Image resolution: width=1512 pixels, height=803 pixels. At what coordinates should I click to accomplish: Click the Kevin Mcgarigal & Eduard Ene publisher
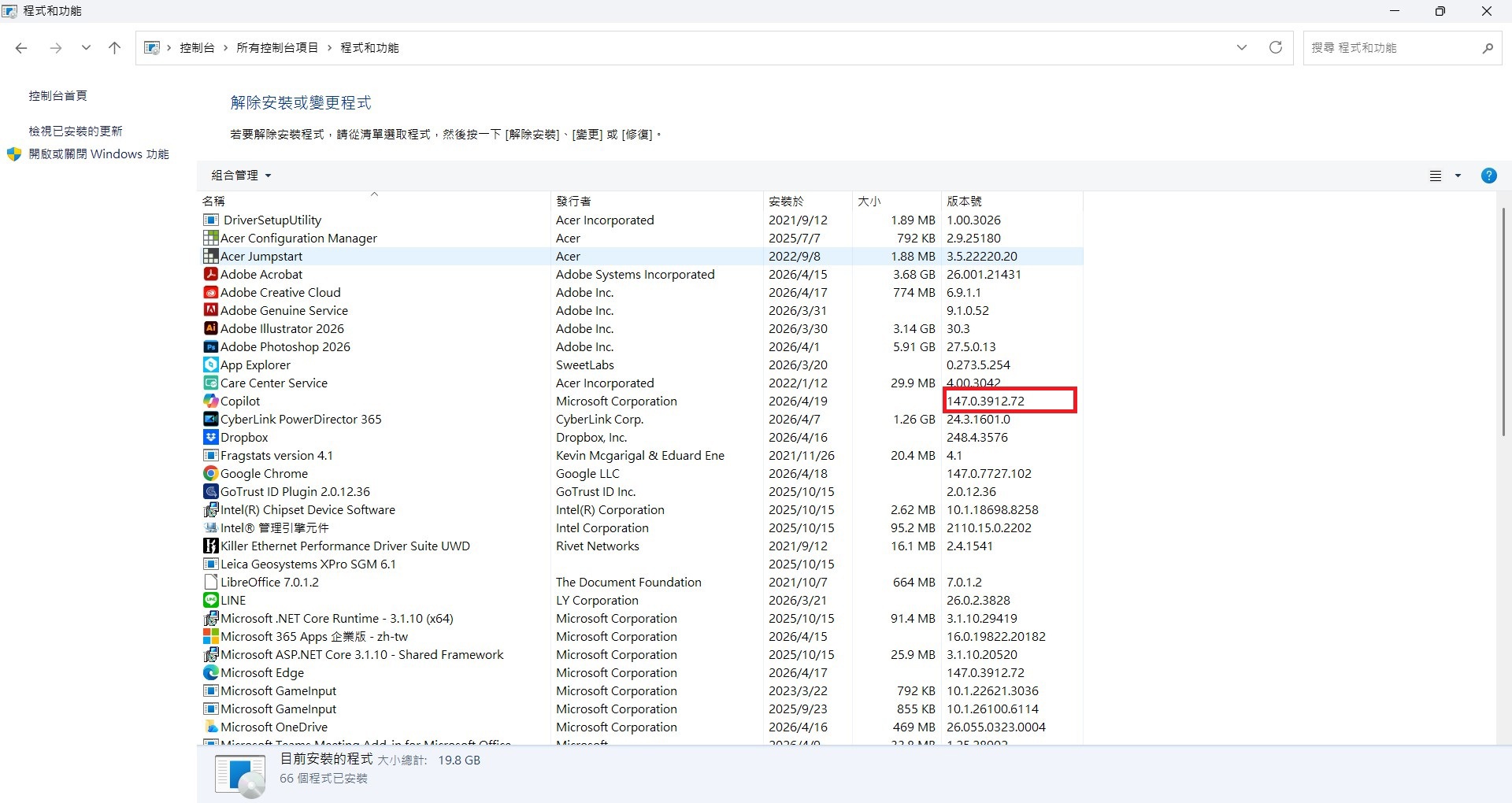tap(639, 455)
